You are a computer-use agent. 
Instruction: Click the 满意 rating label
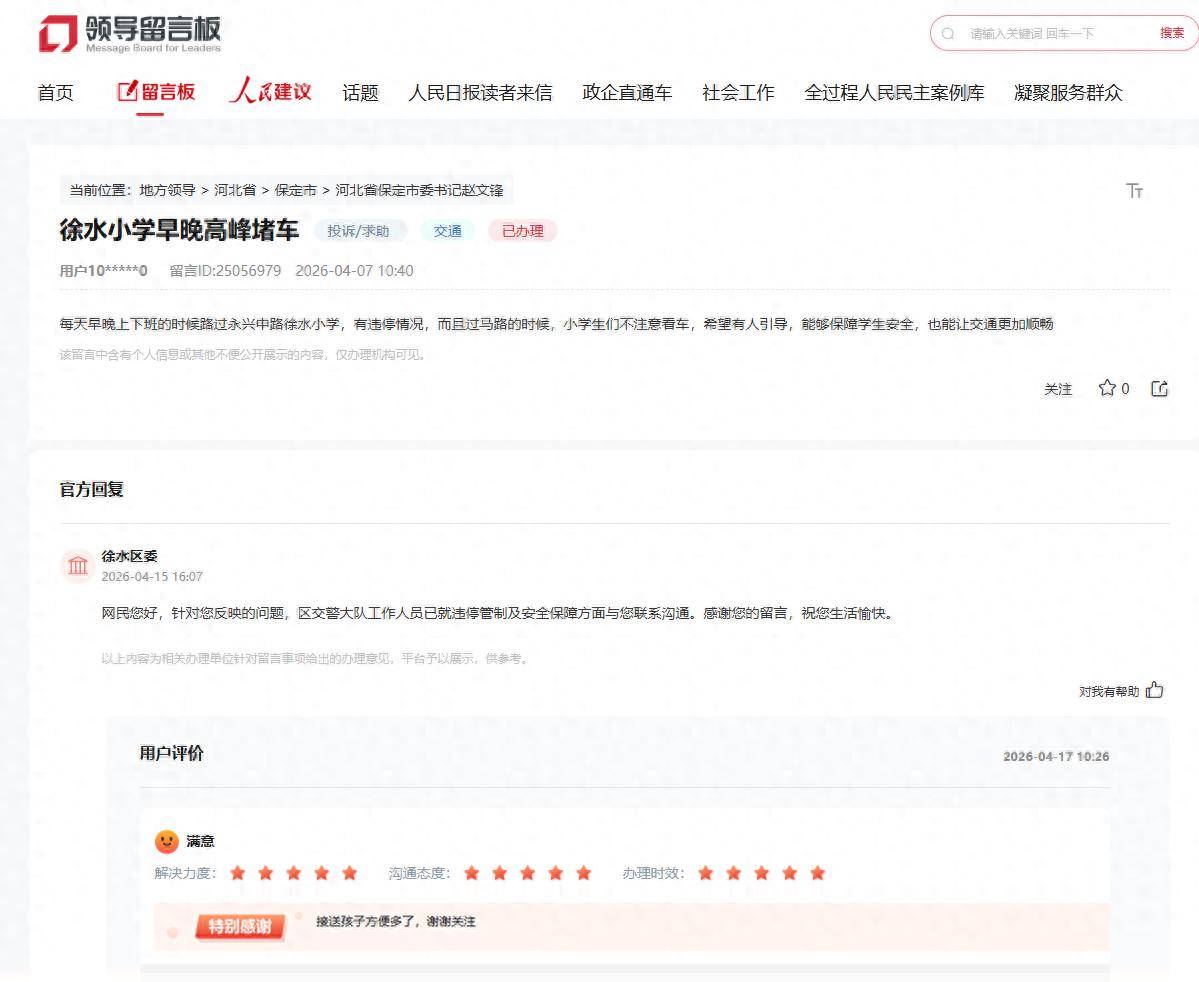click(x=200, y=841)
